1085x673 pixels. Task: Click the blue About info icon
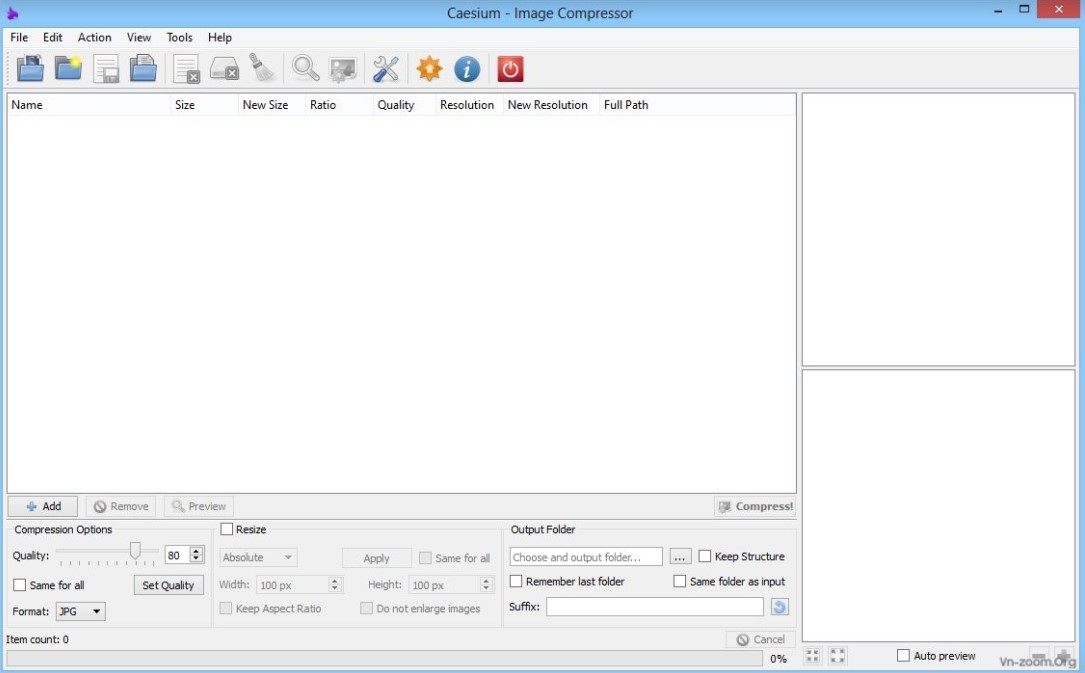click(467, 68)
